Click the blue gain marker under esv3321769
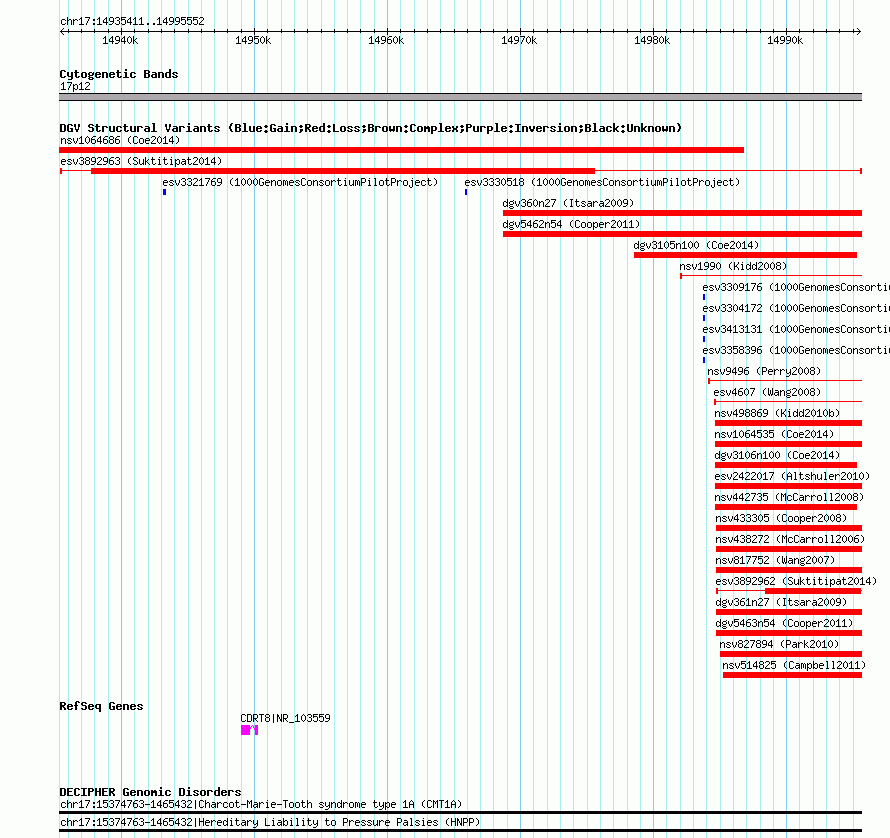This screenshot has height=838, width=890. coord(165,192)
